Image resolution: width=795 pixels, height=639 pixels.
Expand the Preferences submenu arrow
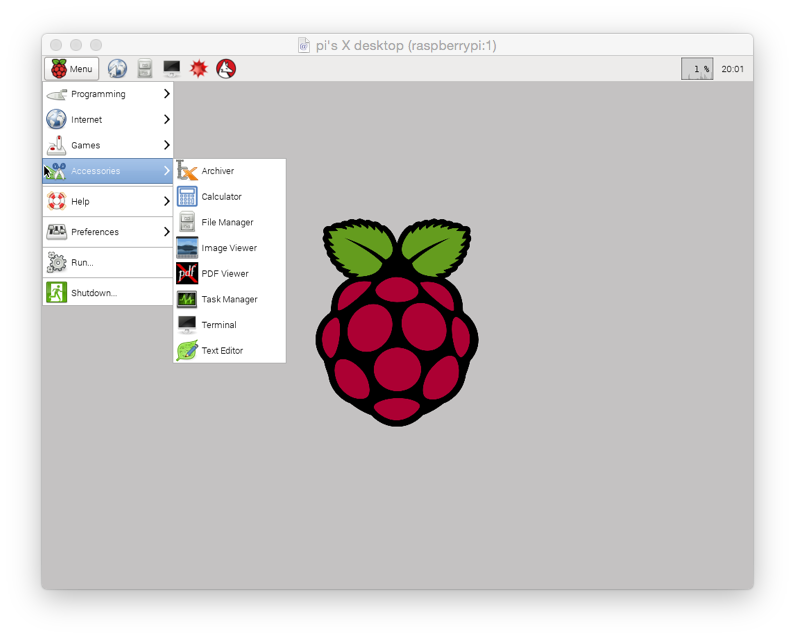click(166, 232)
